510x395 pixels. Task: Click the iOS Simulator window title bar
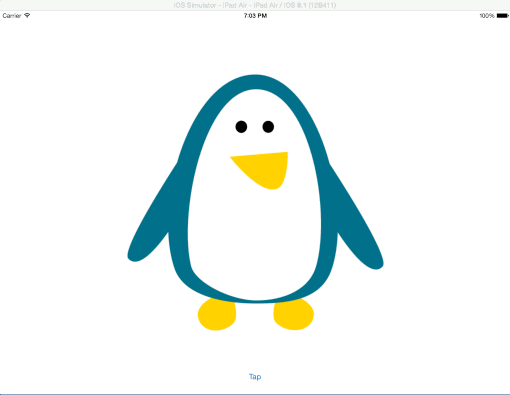[x=255, y=5]
